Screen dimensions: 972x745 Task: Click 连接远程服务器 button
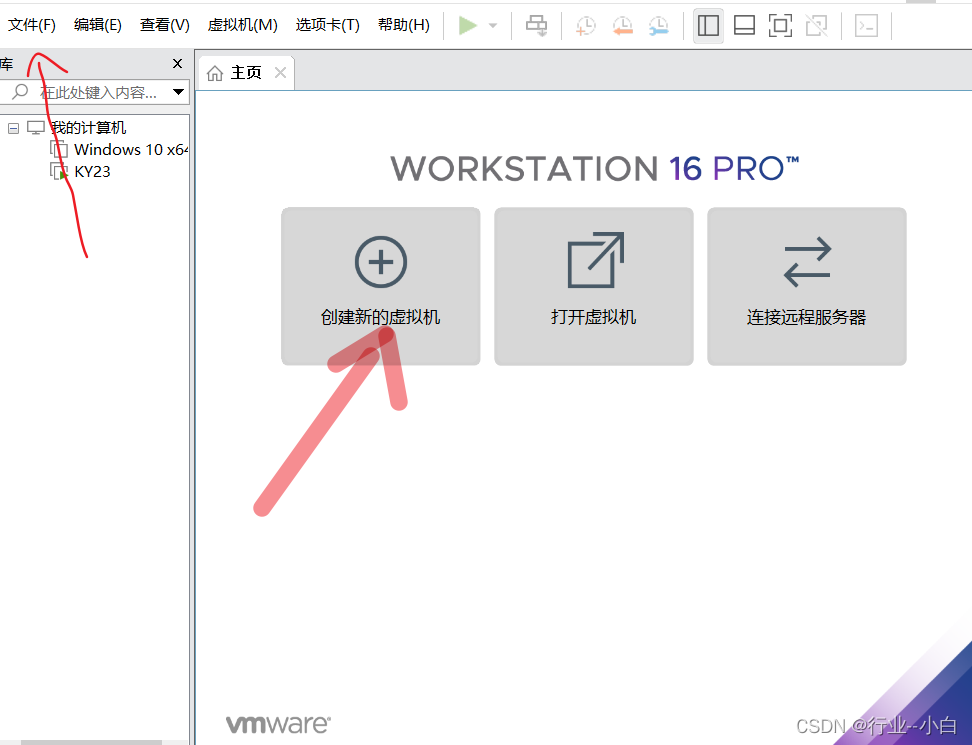pos(806,286)
